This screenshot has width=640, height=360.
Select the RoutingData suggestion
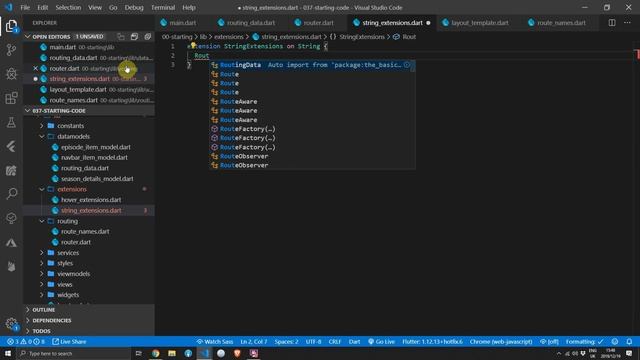point(313,65)
